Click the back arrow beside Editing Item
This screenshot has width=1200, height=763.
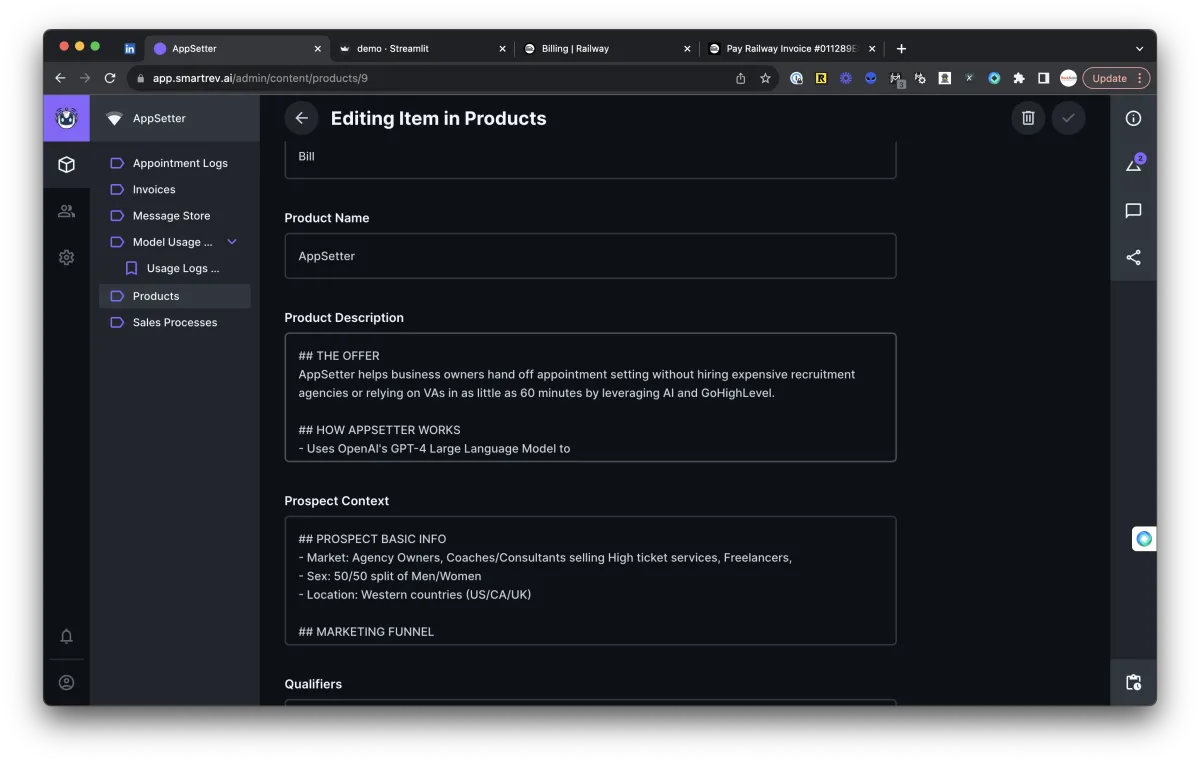coord(301,118)
